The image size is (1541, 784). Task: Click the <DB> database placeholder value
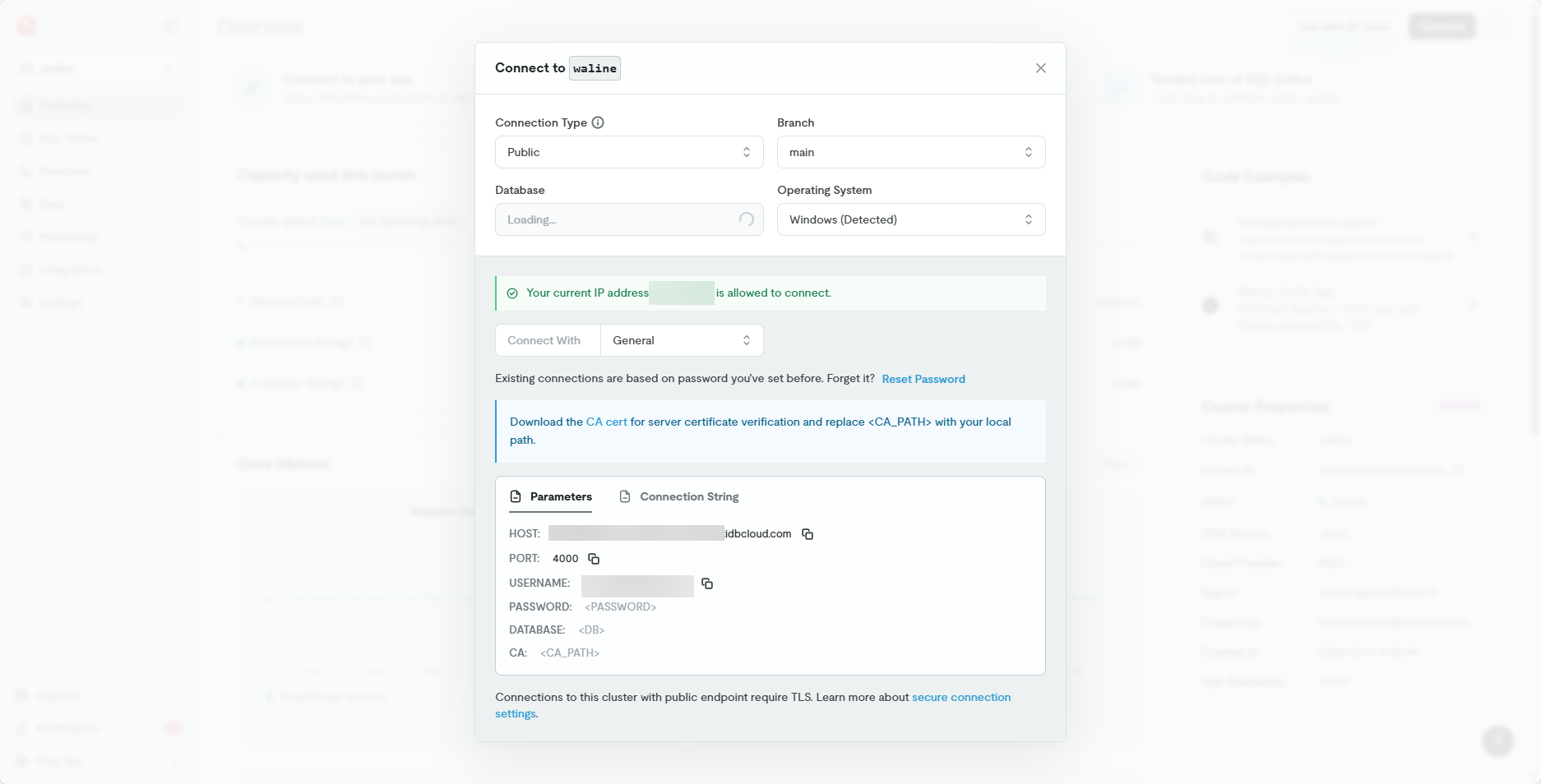tap(591, 630)
